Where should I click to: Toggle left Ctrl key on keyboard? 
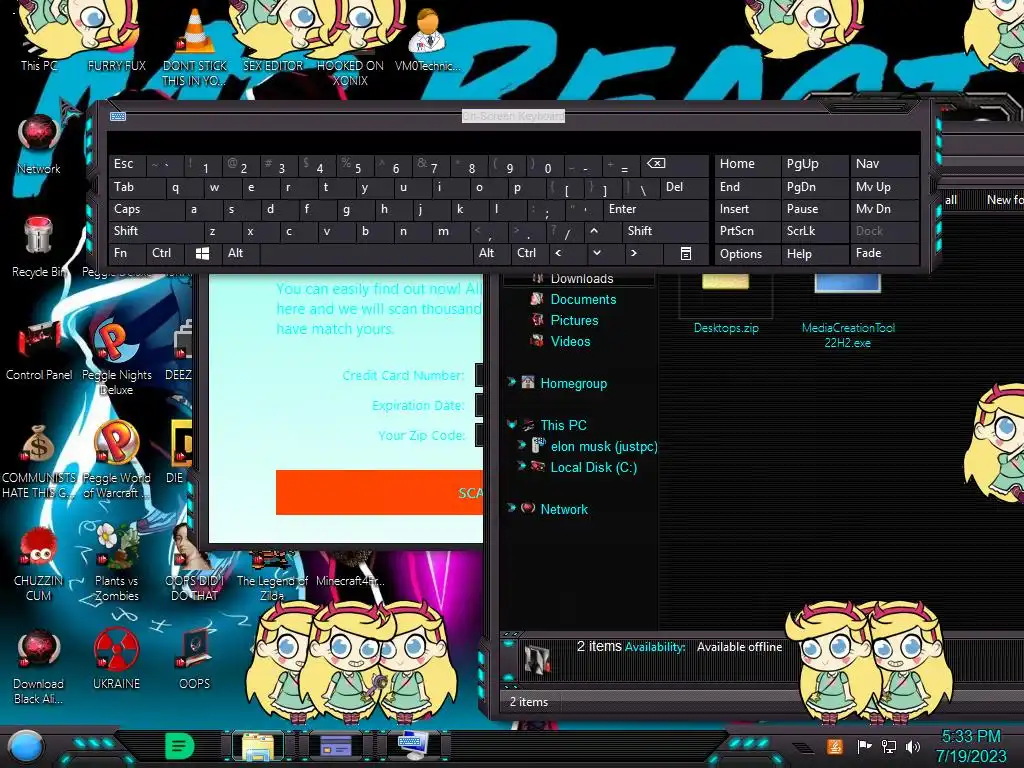(165, 253)
